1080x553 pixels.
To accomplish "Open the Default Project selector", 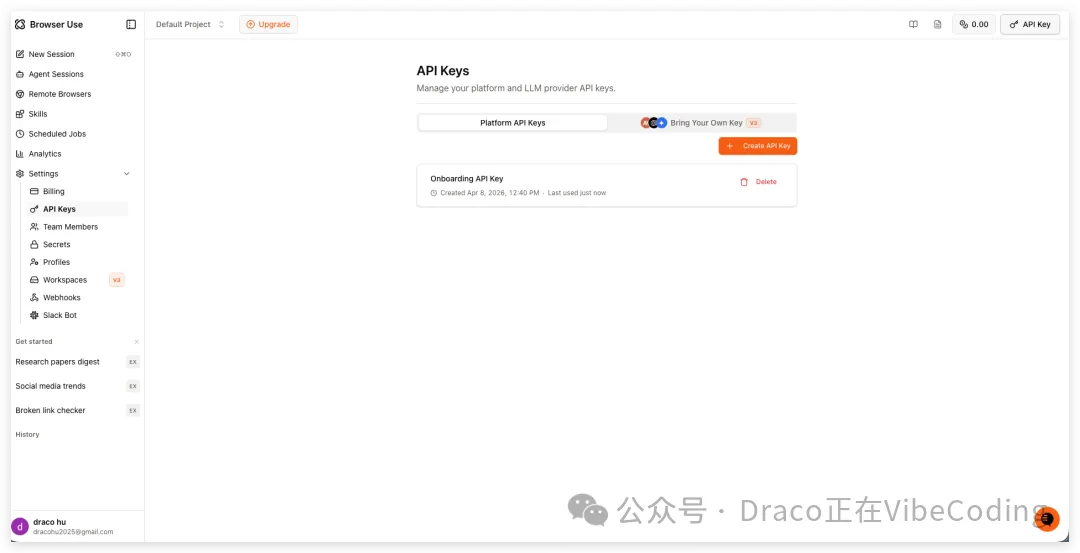I will coord(190,24).
